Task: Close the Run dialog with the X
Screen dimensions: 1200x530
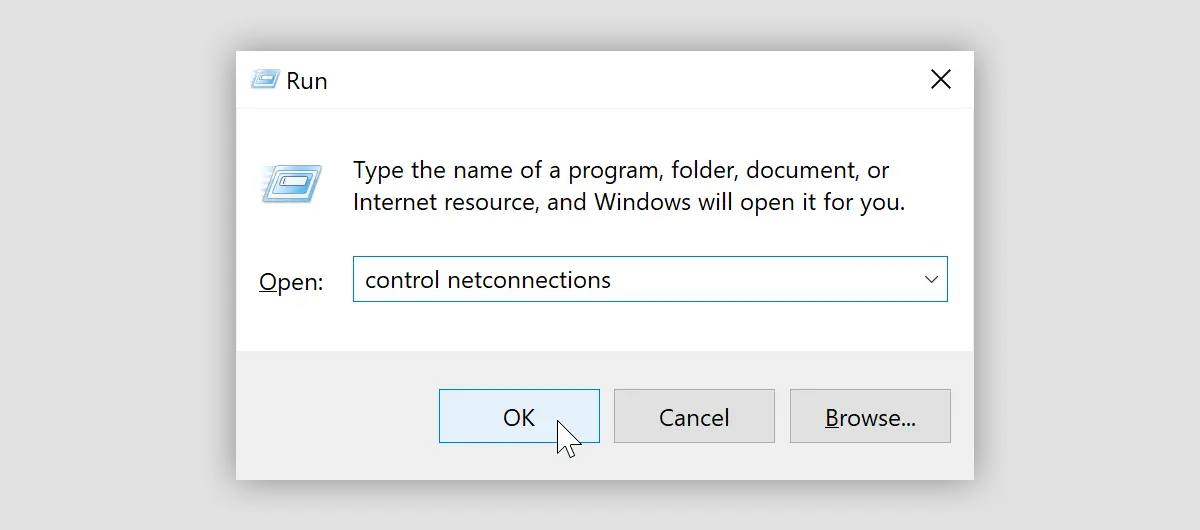Action: [940, 80]
